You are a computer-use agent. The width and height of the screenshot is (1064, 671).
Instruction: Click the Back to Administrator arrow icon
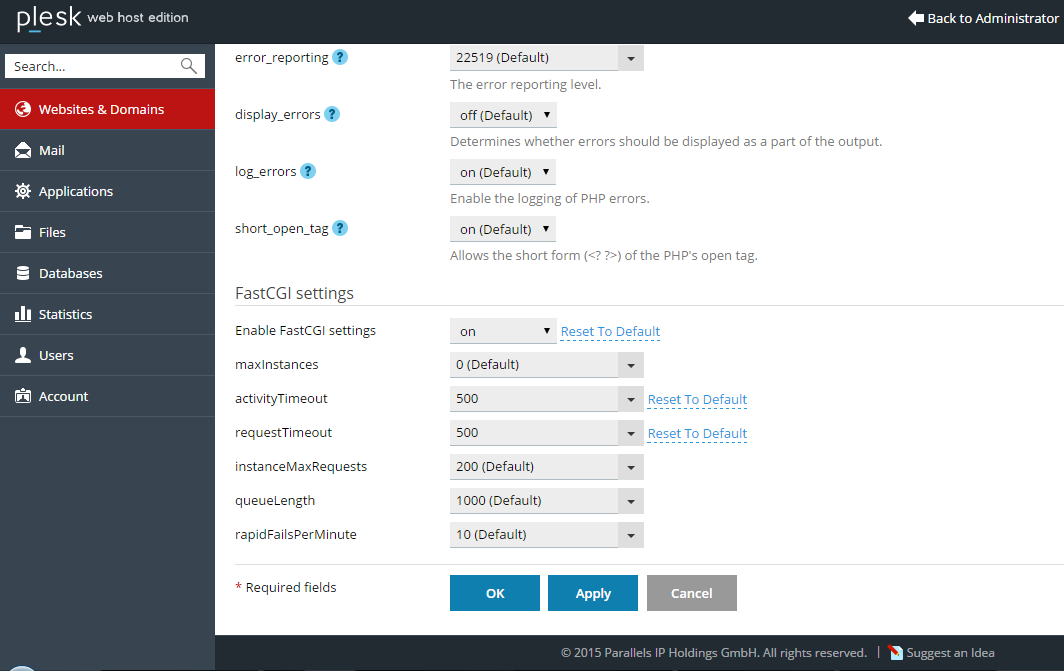pyautogui.click(x=916, y=18)
